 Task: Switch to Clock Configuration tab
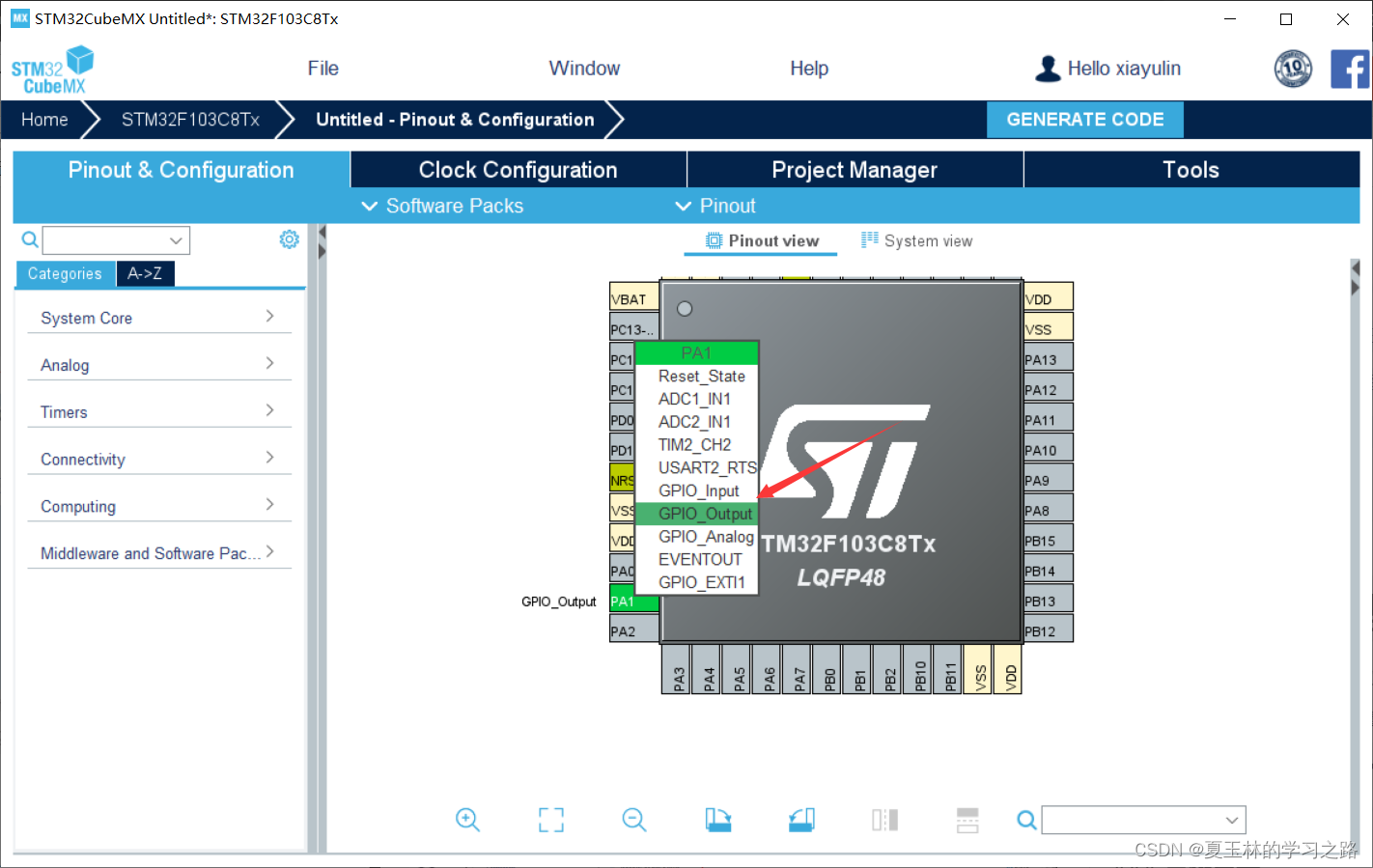point(518,170)
